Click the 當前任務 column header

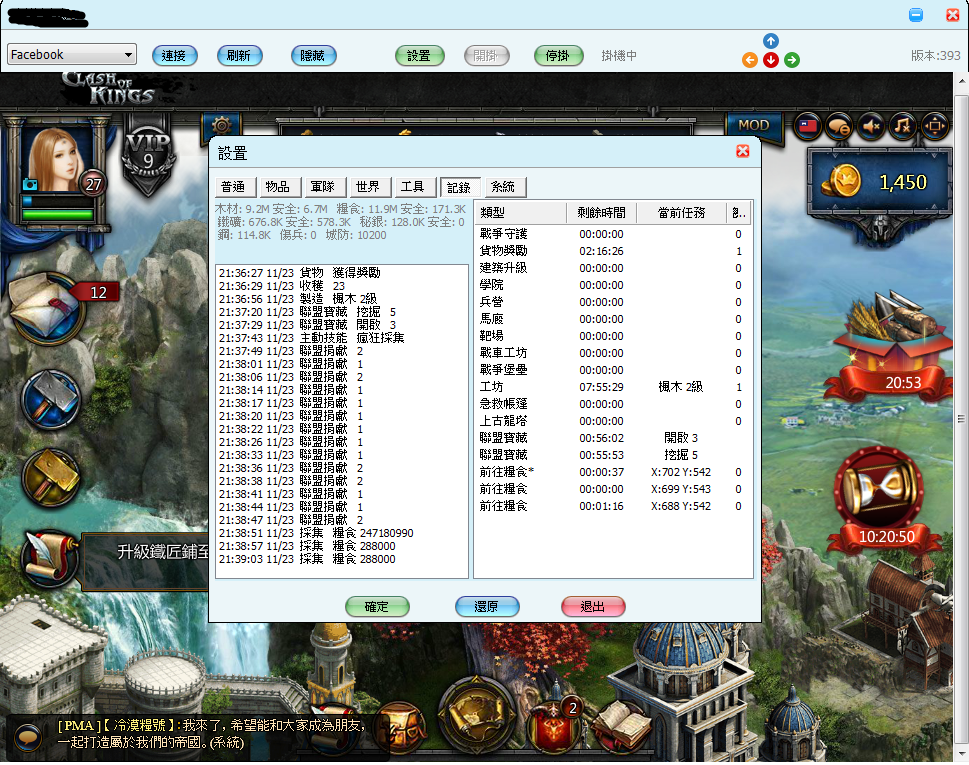[681, 213]
